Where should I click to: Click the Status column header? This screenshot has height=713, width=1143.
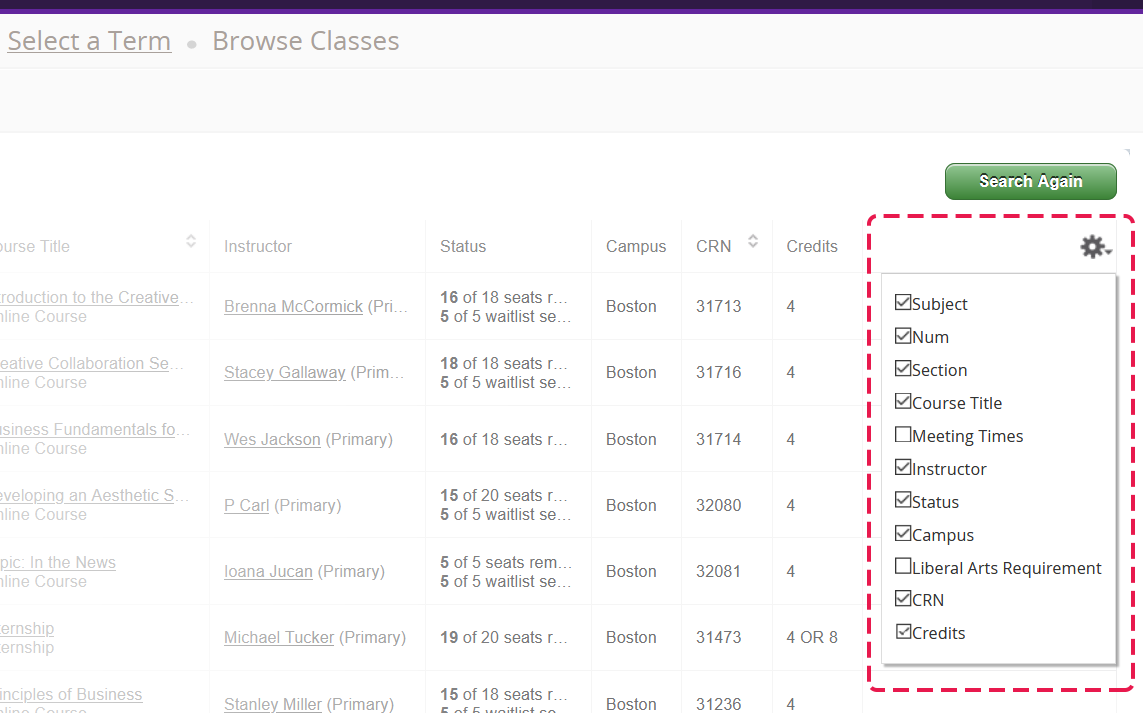[463, 246]
